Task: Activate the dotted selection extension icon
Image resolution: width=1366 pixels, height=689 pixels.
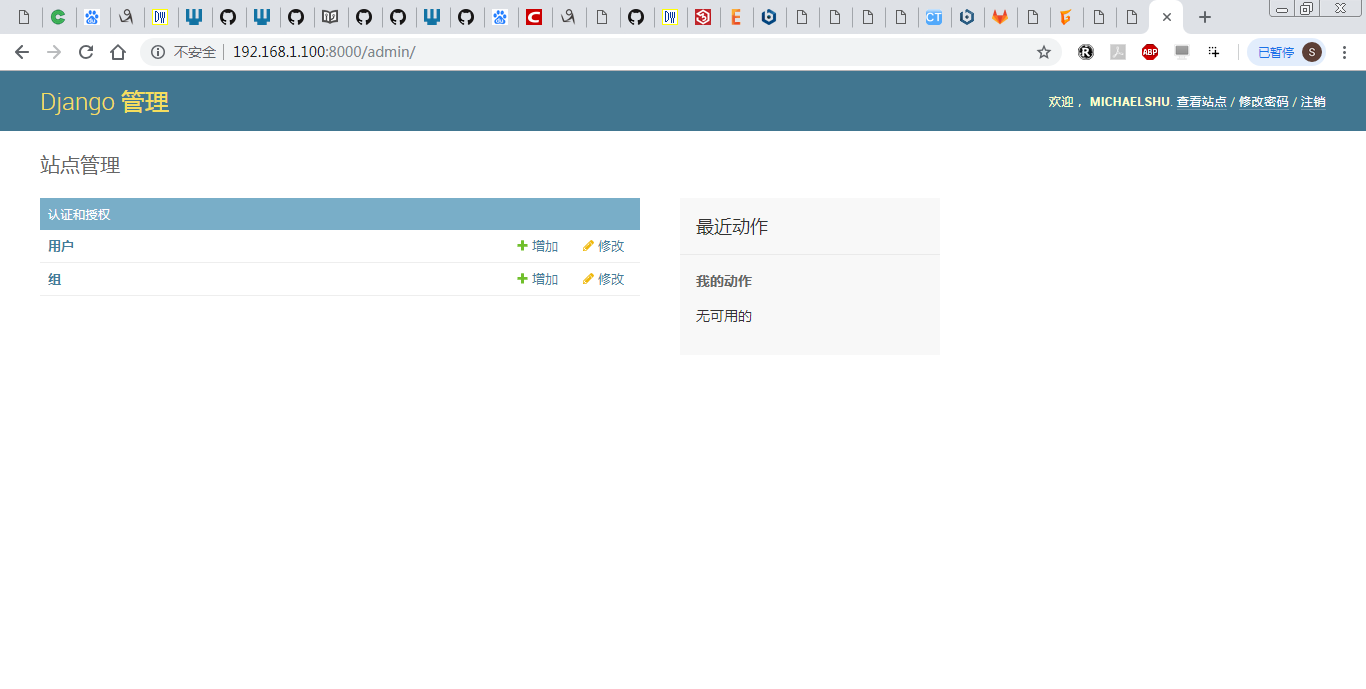Action: coord(1214,52)
